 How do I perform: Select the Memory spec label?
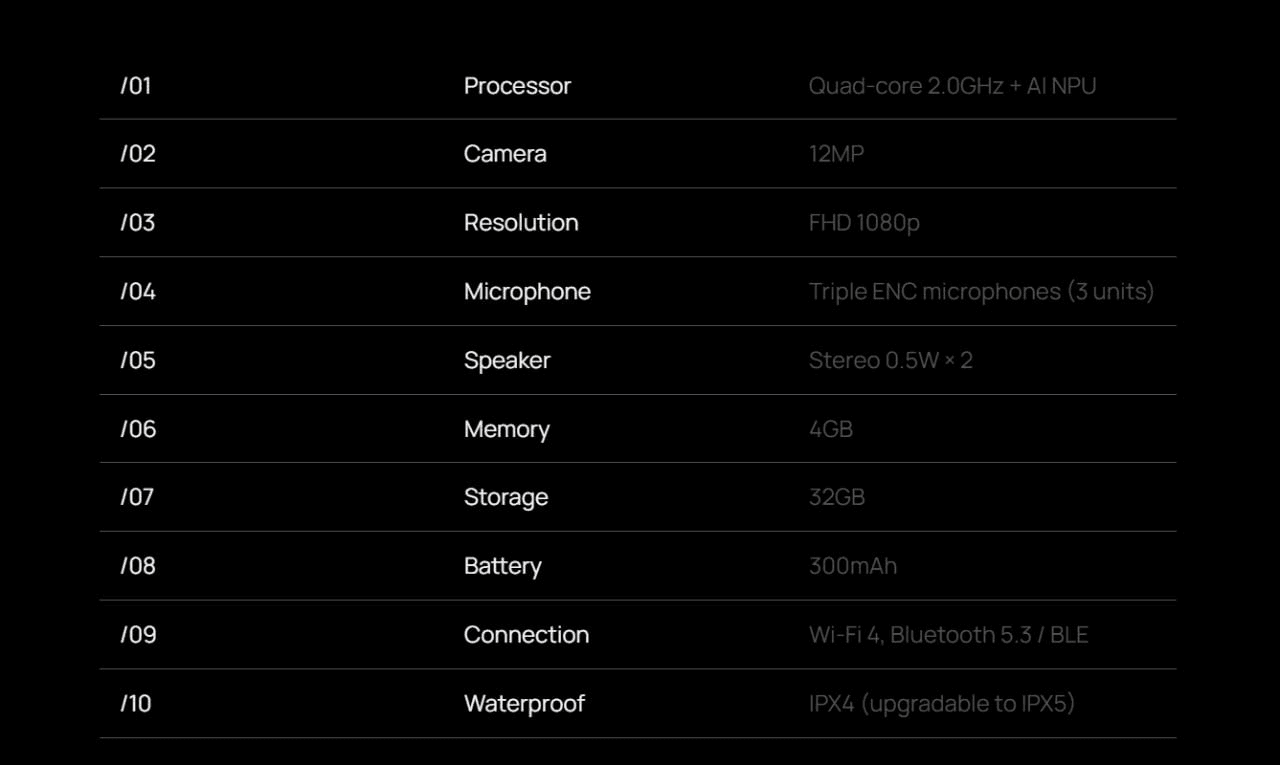(x=507, y=429)
